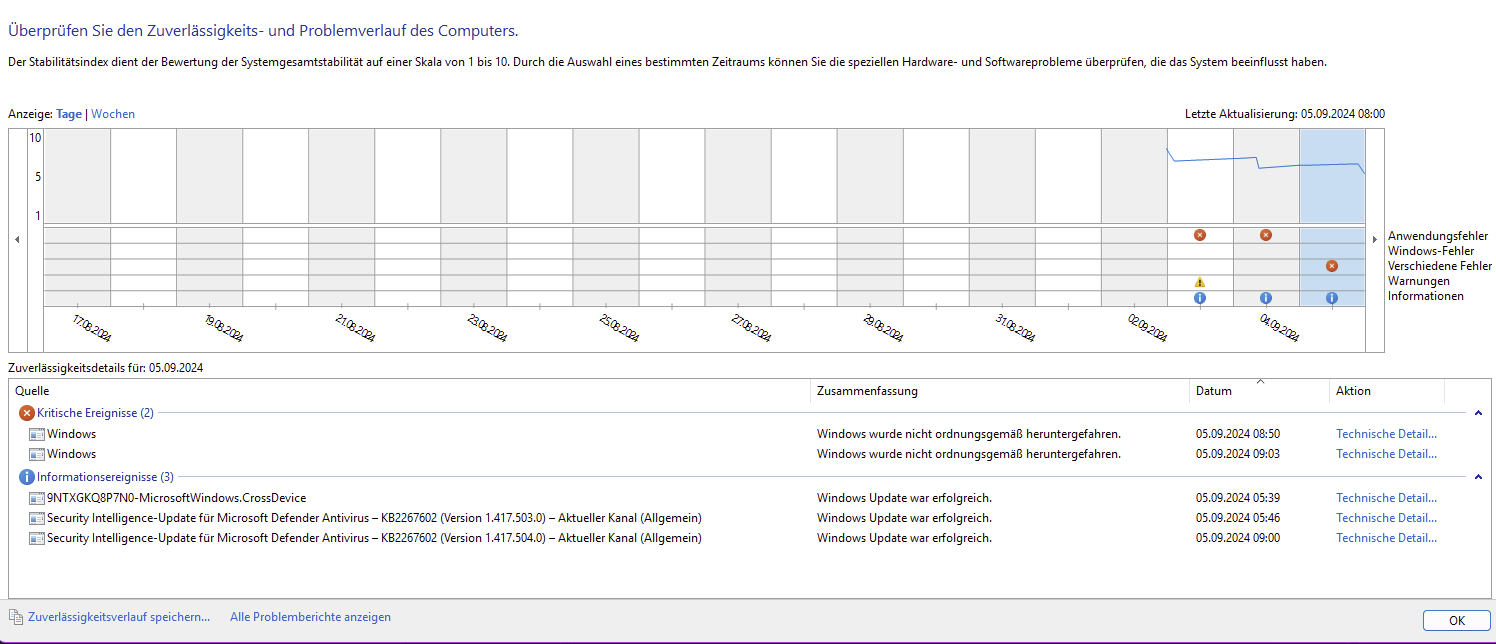Screen dimensions: 1496x644
Task: Switch the chart view to Wochen
Action: 113,114
